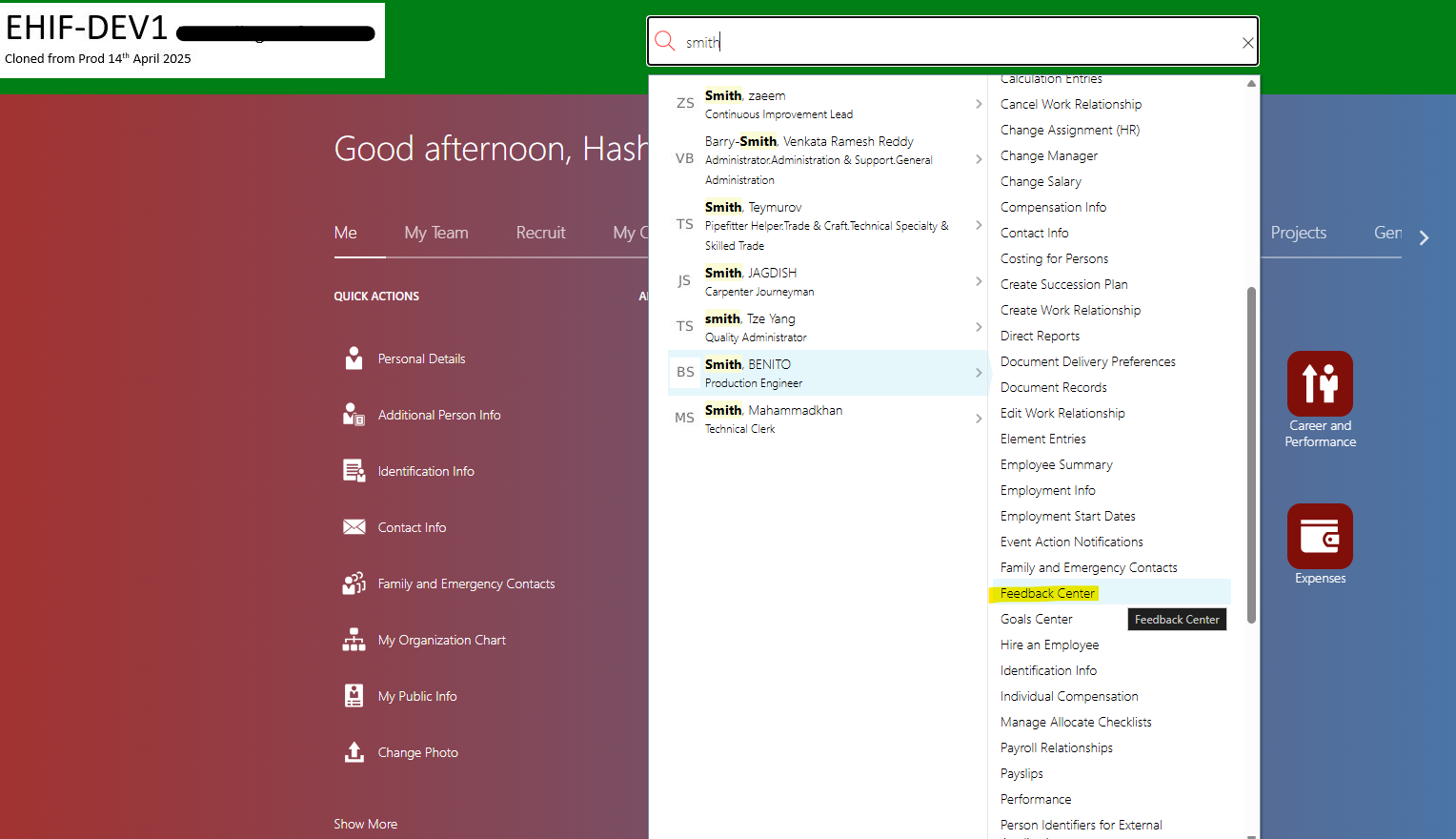The image size is (1456, 839).
Task: Select Goals Center action
Action: click(x=1036, y=619)
